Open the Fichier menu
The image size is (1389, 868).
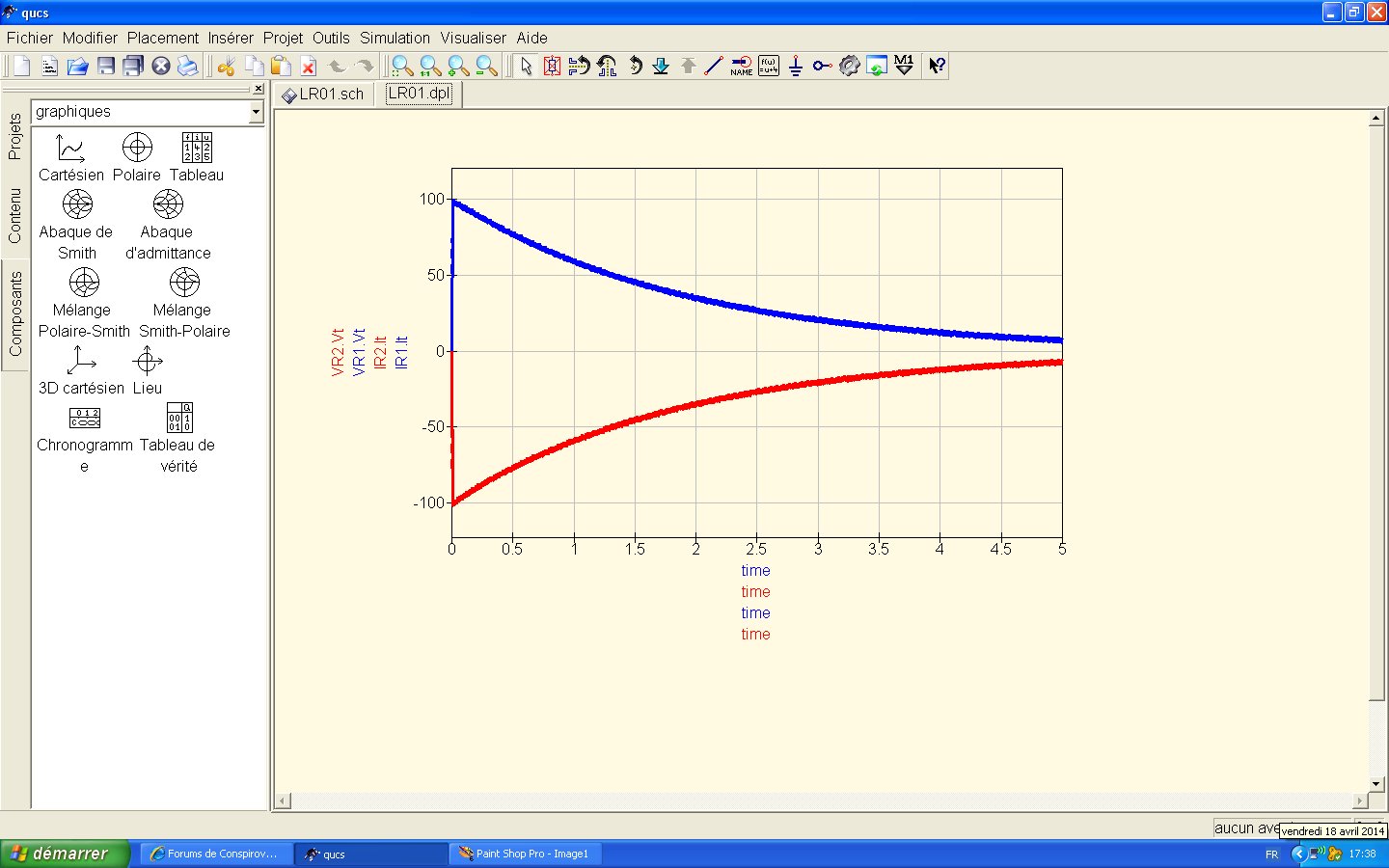[30, 38]
